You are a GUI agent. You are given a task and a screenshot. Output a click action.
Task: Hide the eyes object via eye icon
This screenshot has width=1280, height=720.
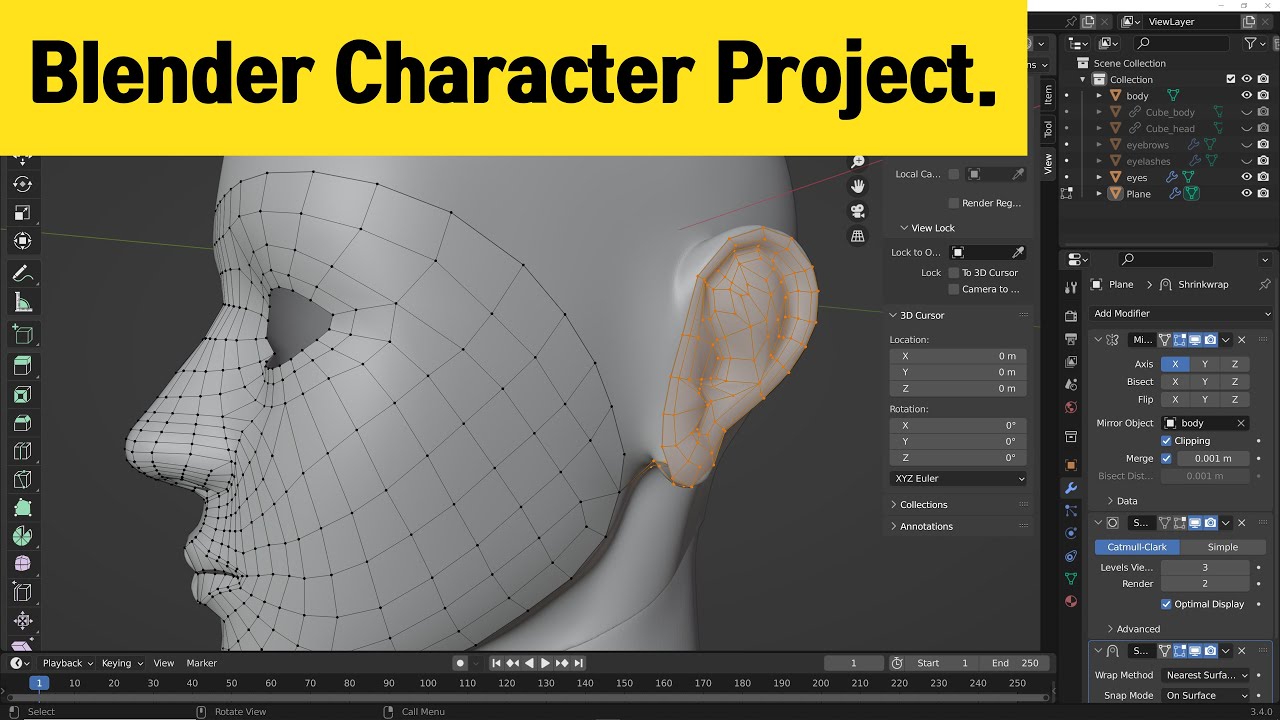(x=1246, y=177)
